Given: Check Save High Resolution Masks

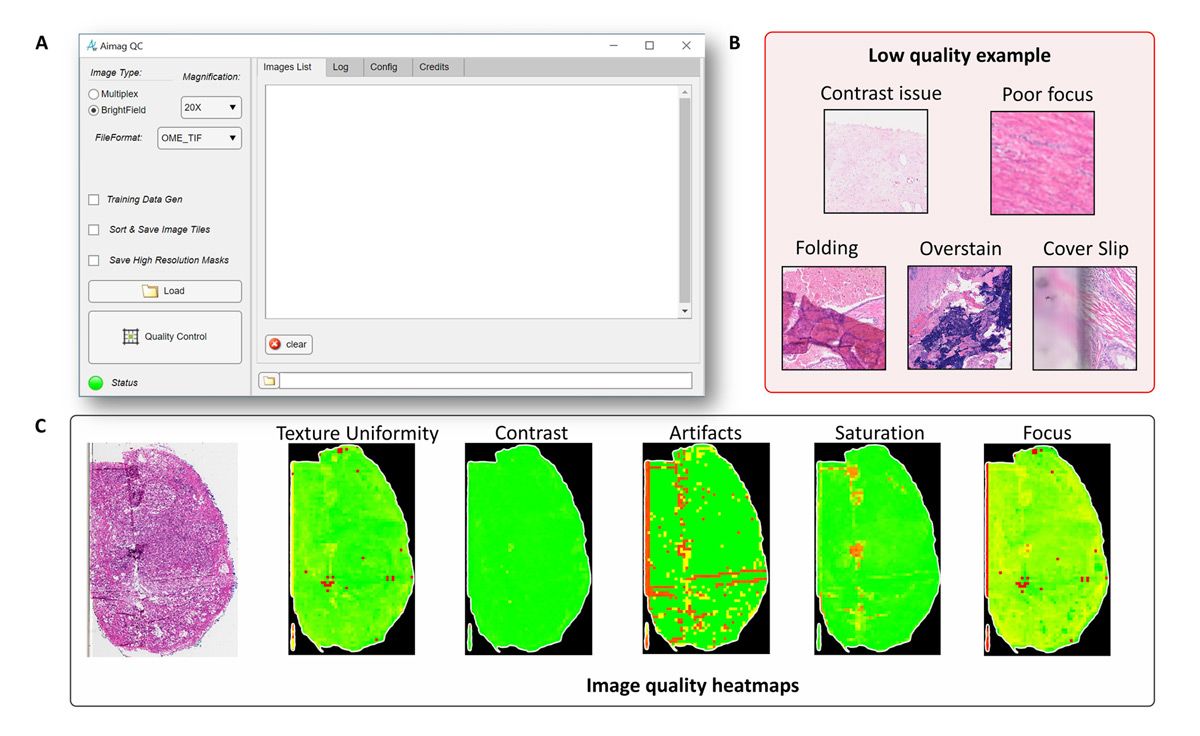Looking at the screenshot, I should 94,260.
